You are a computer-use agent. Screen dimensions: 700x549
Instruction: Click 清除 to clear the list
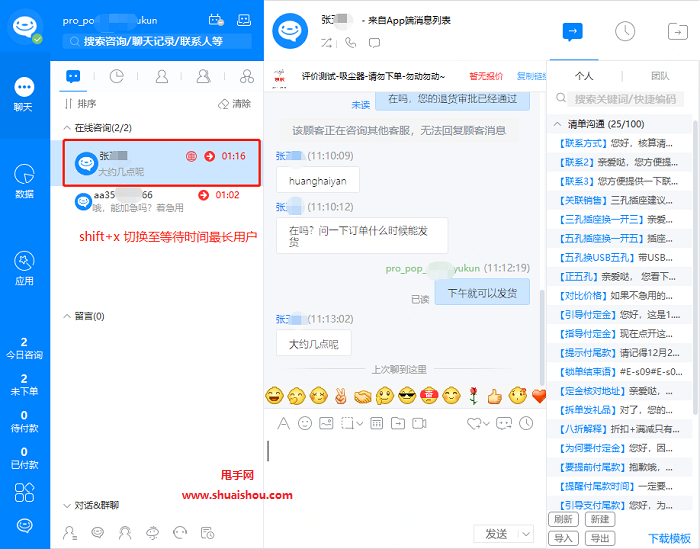(234, 104)
